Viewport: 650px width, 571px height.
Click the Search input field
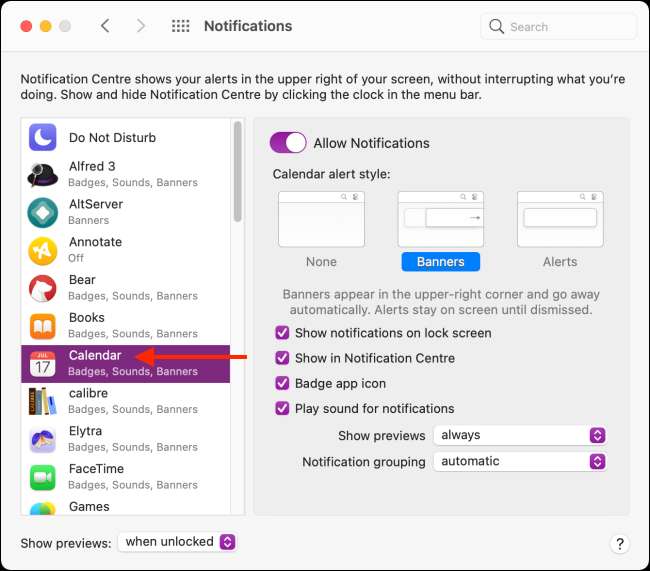point(558,27)
